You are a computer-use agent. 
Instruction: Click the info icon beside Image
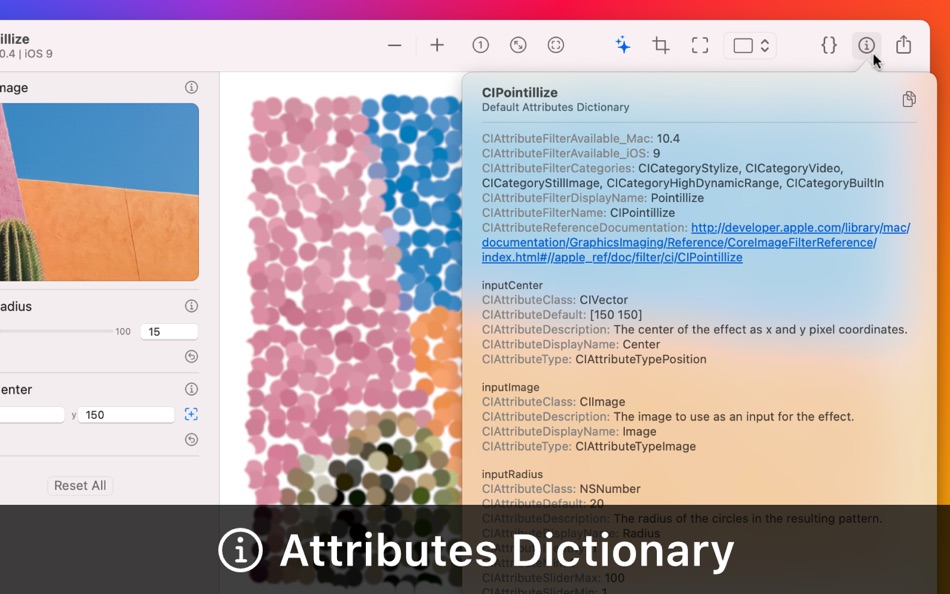click(x=191, y=88)
